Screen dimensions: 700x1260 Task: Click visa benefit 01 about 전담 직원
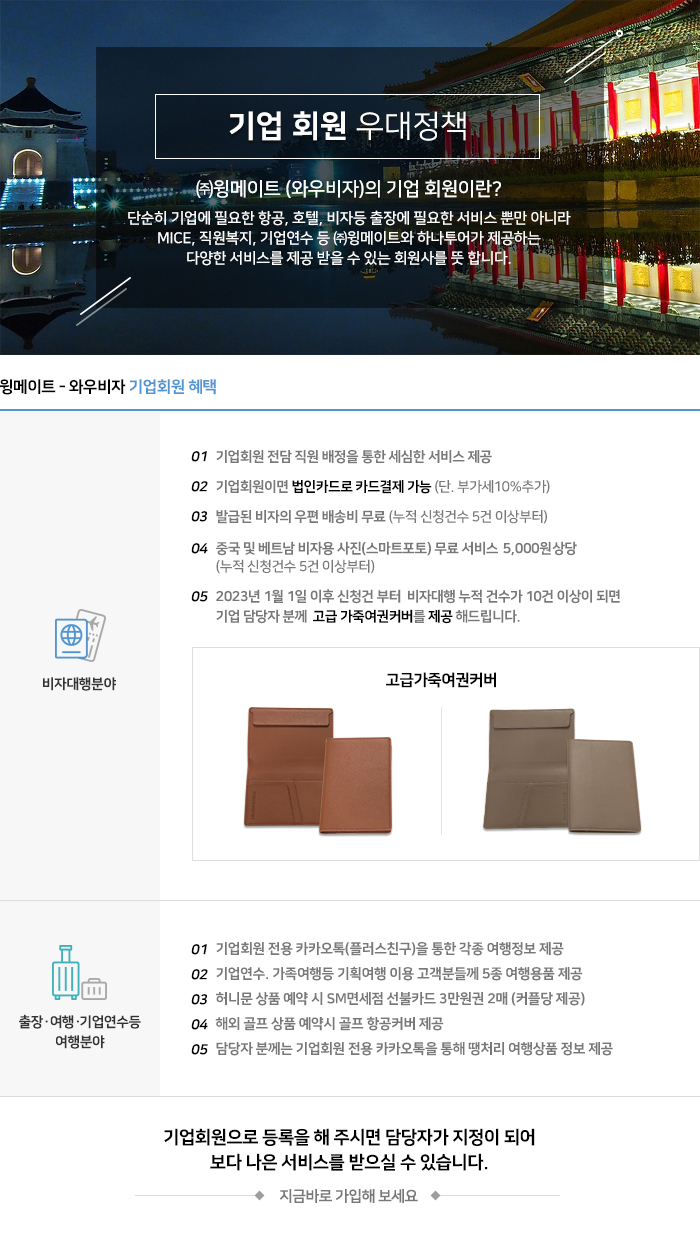(x=341, y=457)
